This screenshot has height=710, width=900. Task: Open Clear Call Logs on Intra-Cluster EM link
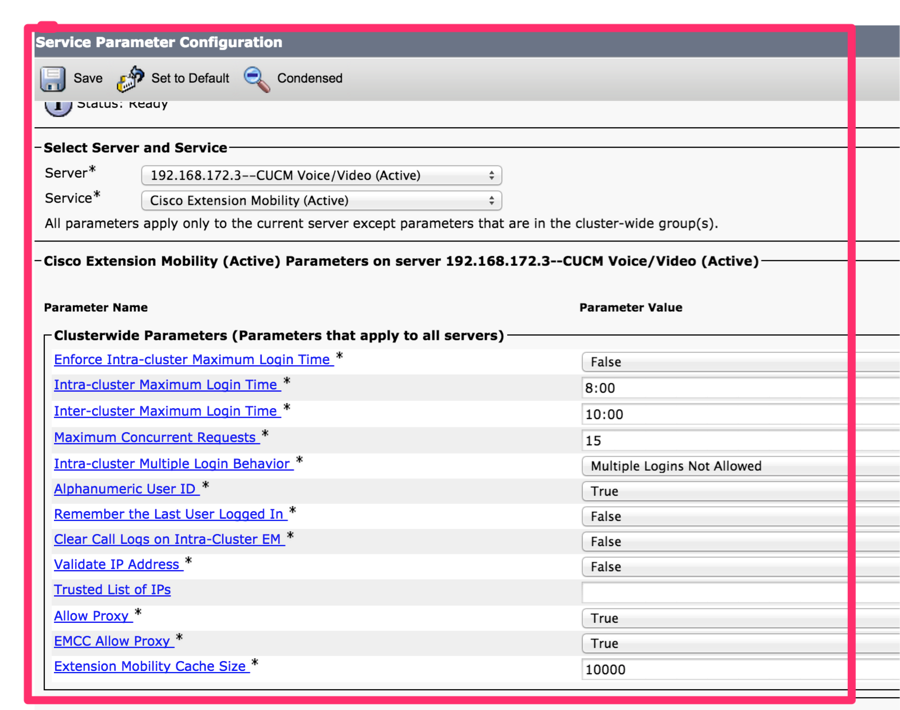[169, 540]
